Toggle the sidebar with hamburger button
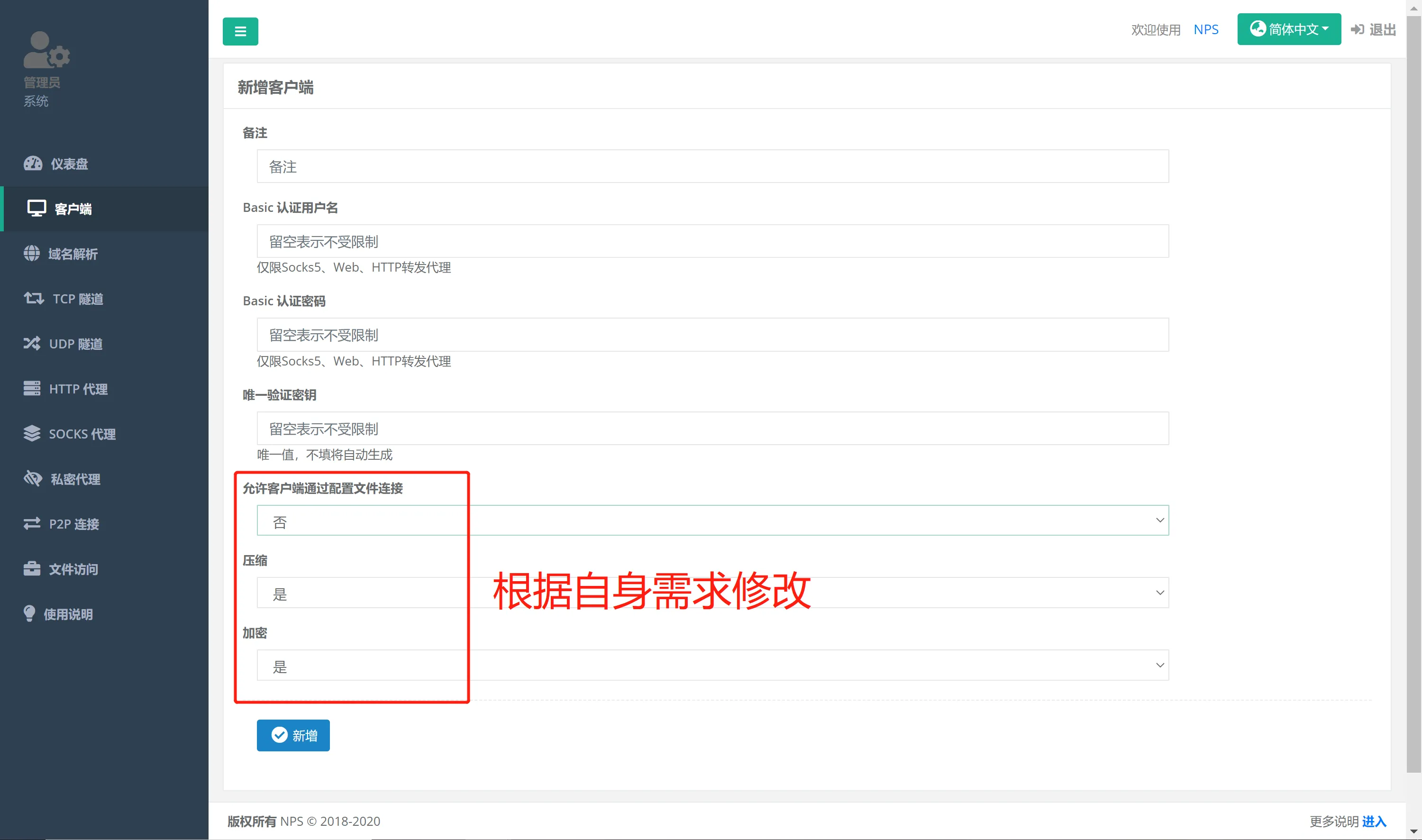 (240, 31)
